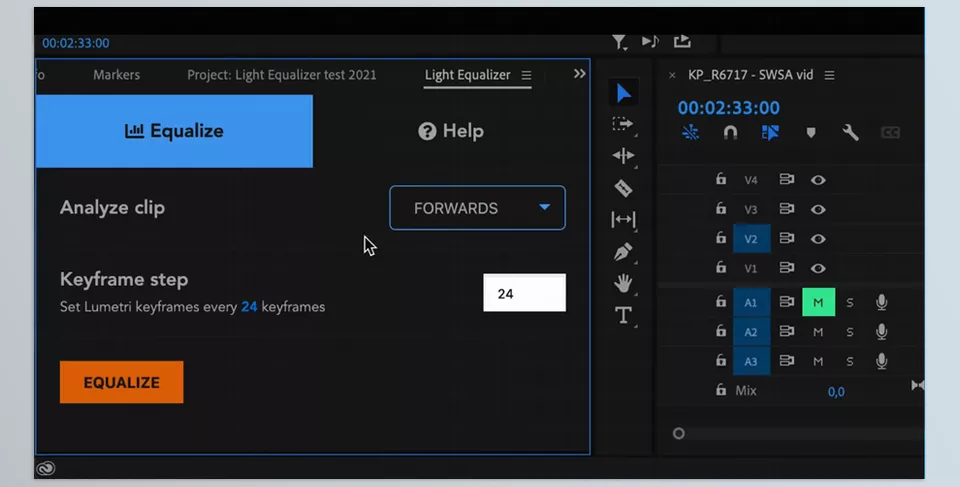
Task: Select the Razor tool
Action: (x=623, y=187)
